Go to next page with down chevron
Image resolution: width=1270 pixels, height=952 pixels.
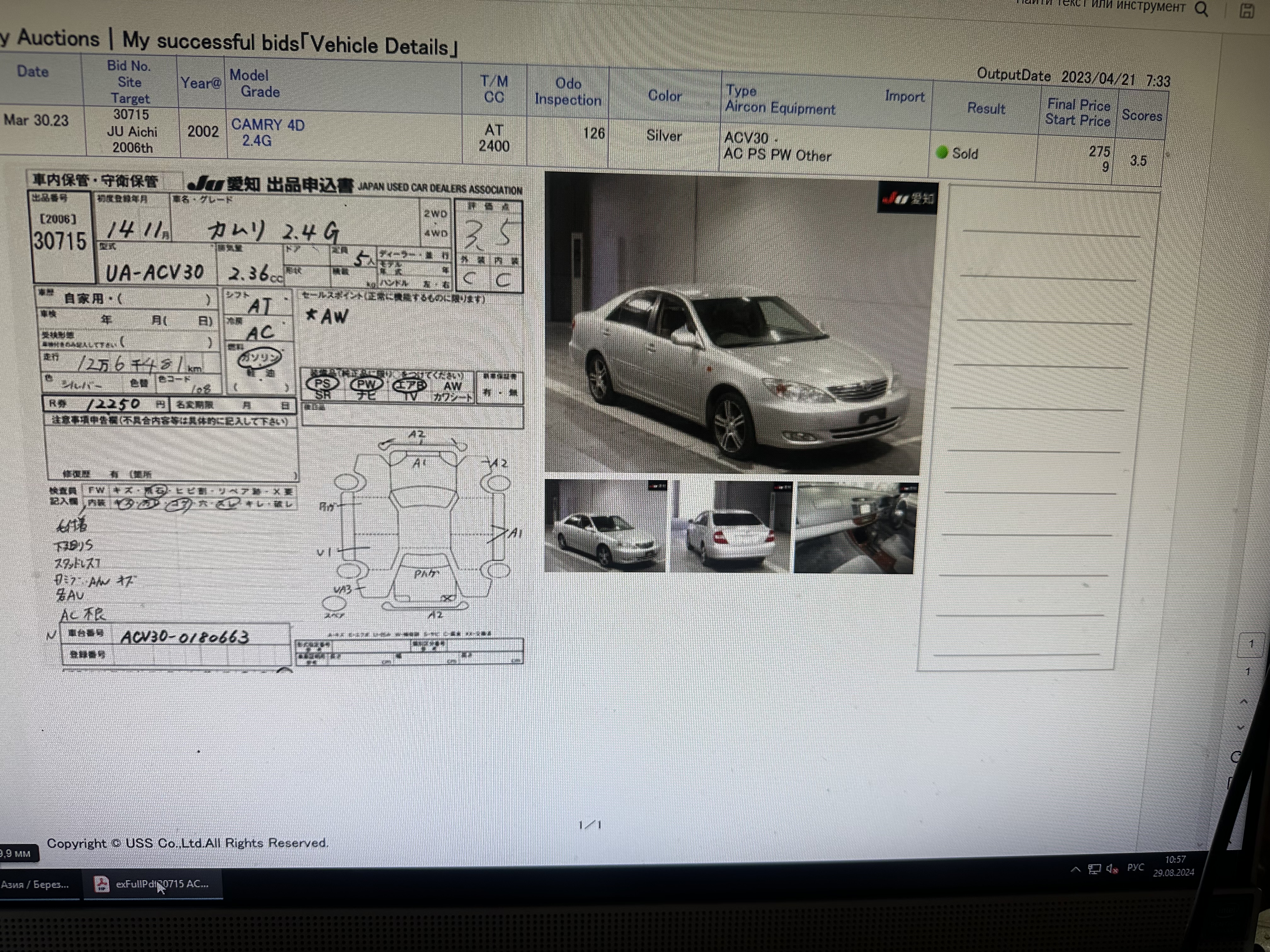[1241, 727]
